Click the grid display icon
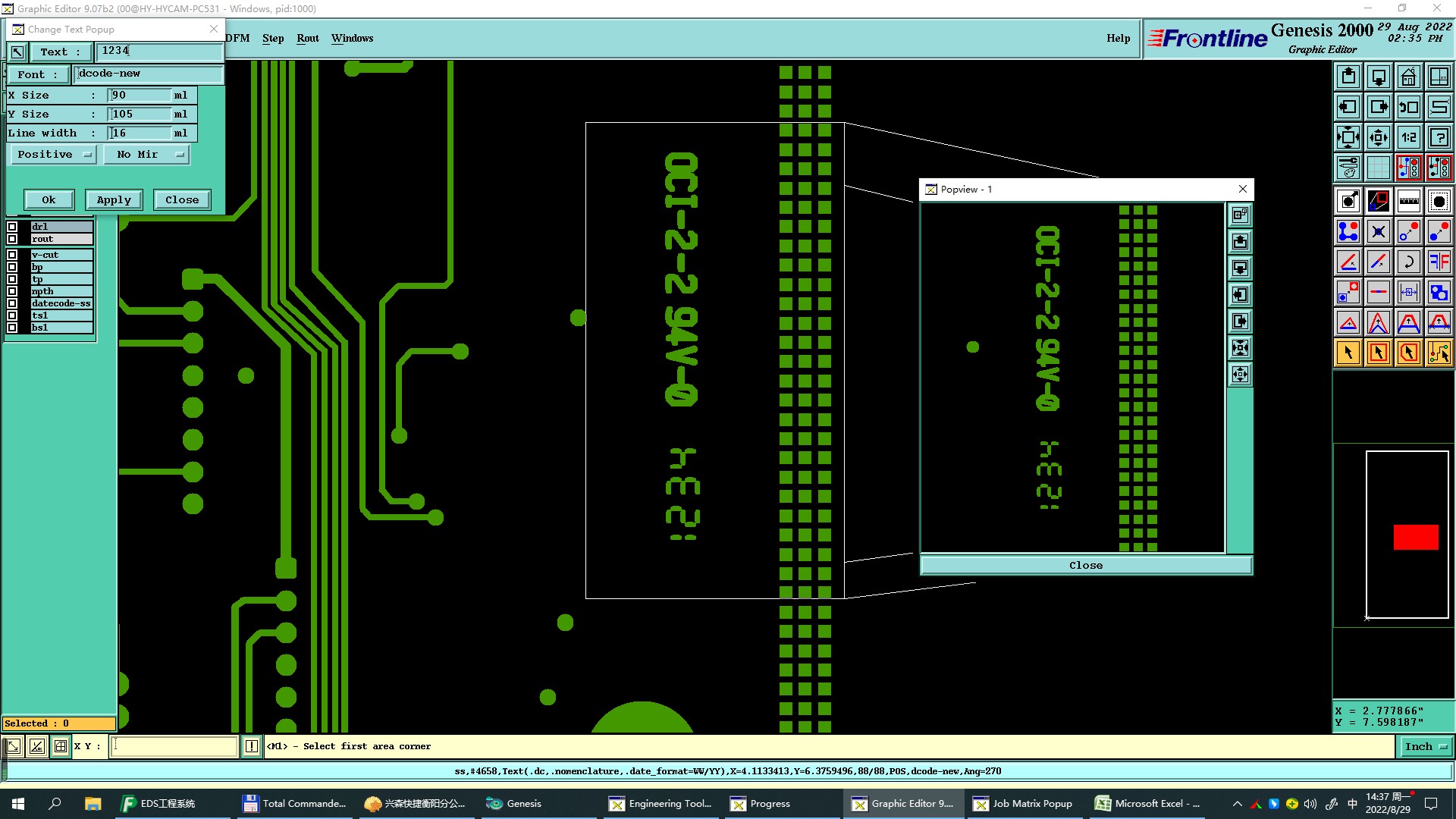1456x819 pixels. tap(1378, 168)
